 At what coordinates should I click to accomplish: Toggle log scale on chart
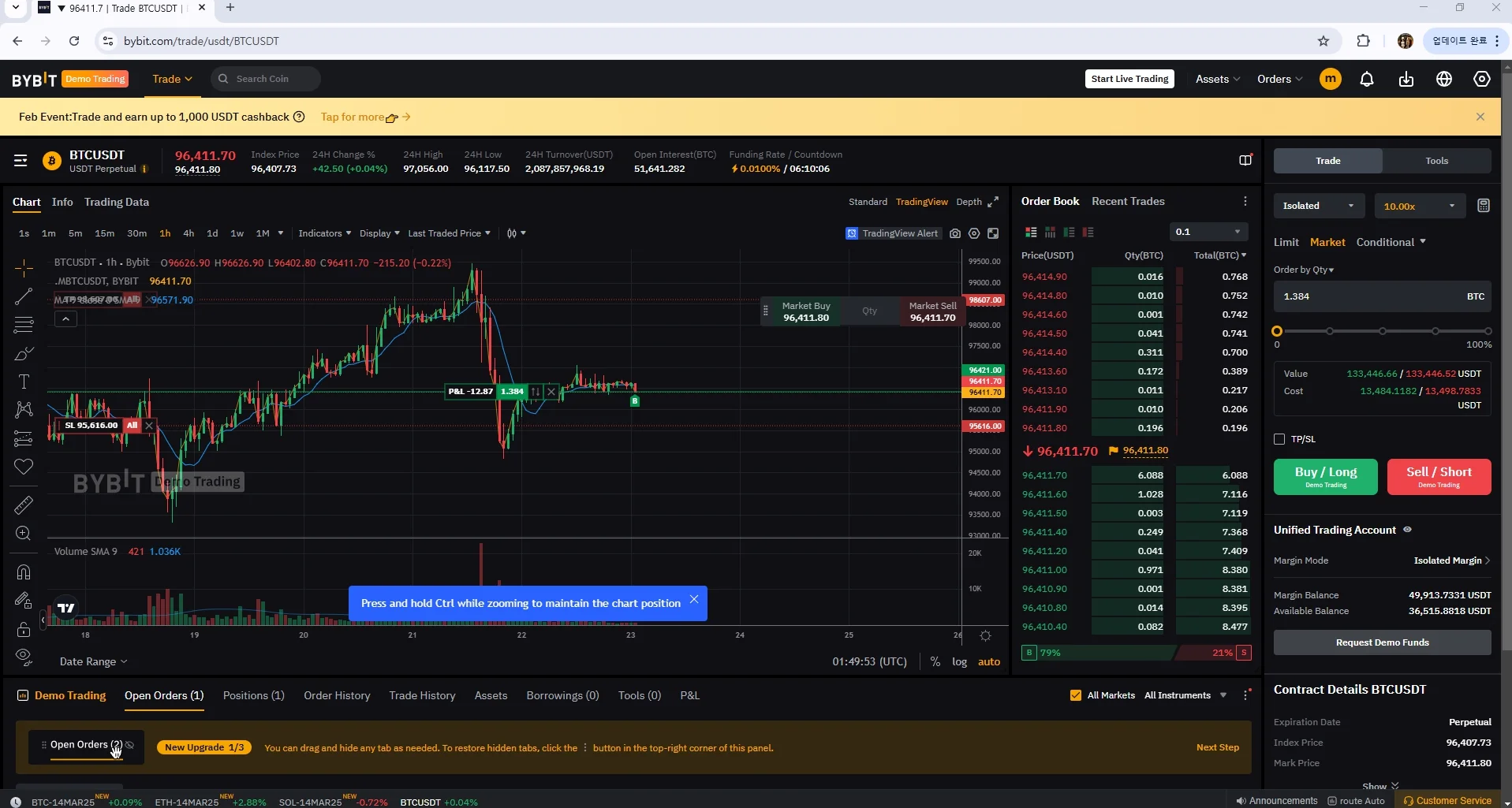pyautogui.click(x=959, y=661)
